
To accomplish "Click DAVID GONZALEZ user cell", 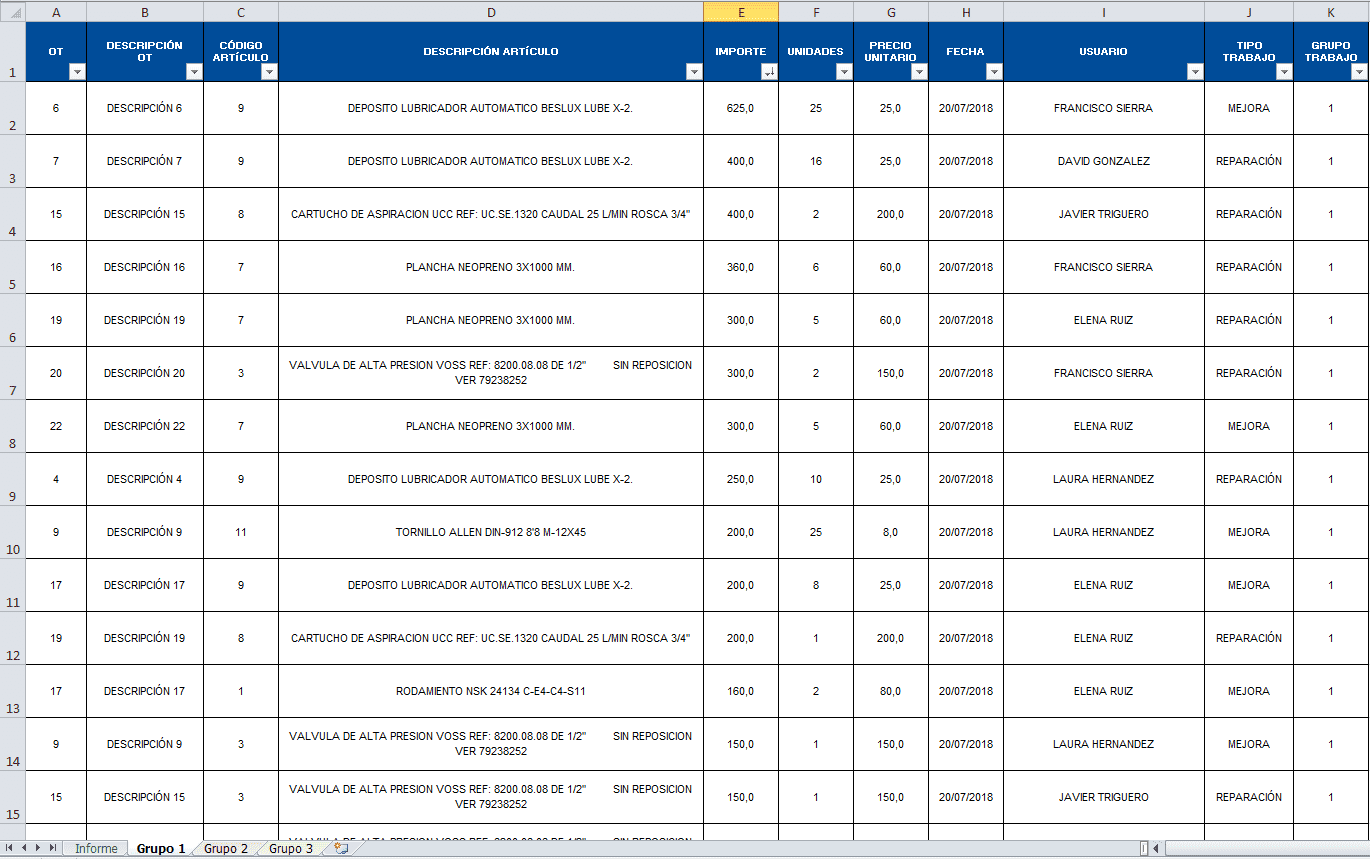I will coord(1104,161).
